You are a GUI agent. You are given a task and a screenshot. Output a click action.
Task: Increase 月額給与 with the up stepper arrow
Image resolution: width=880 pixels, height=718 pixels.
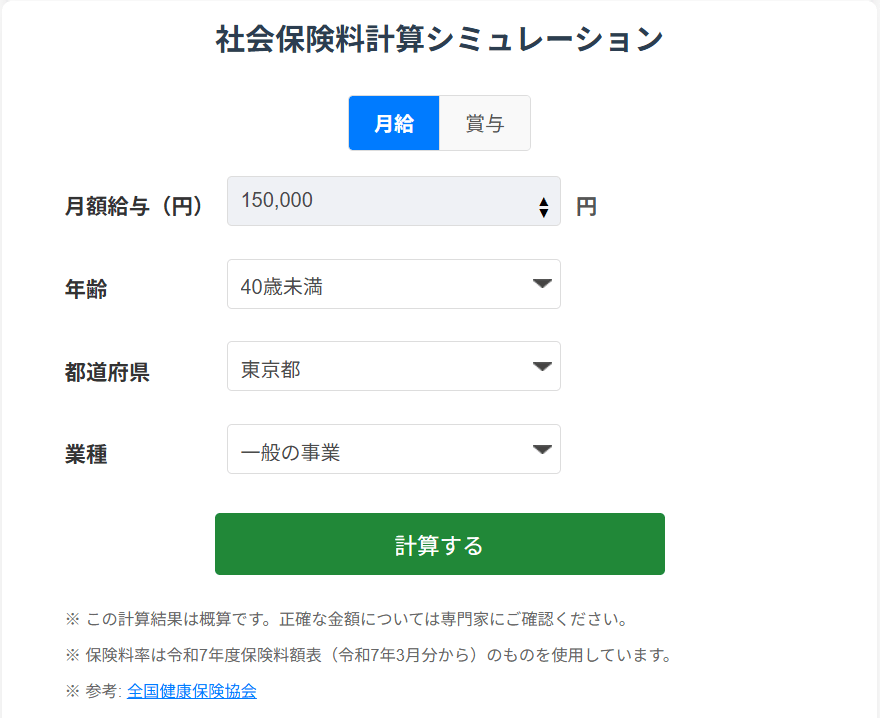[x=544, y=202]
